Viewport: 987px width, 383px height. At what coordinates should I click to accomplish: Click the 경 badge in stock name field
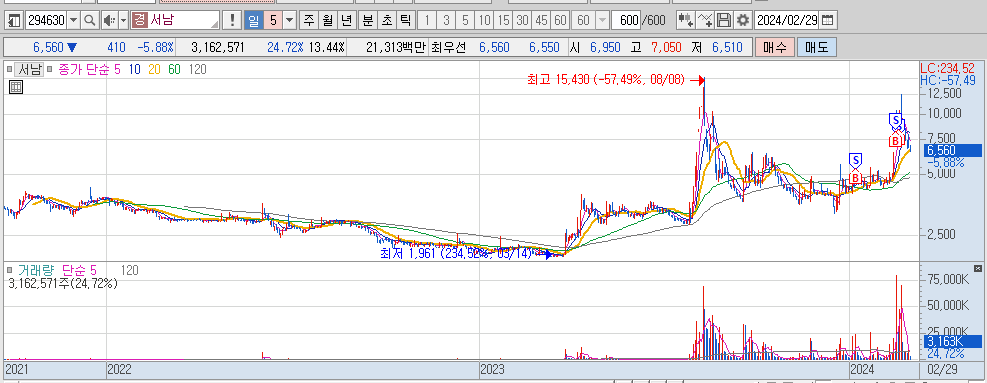139,20
